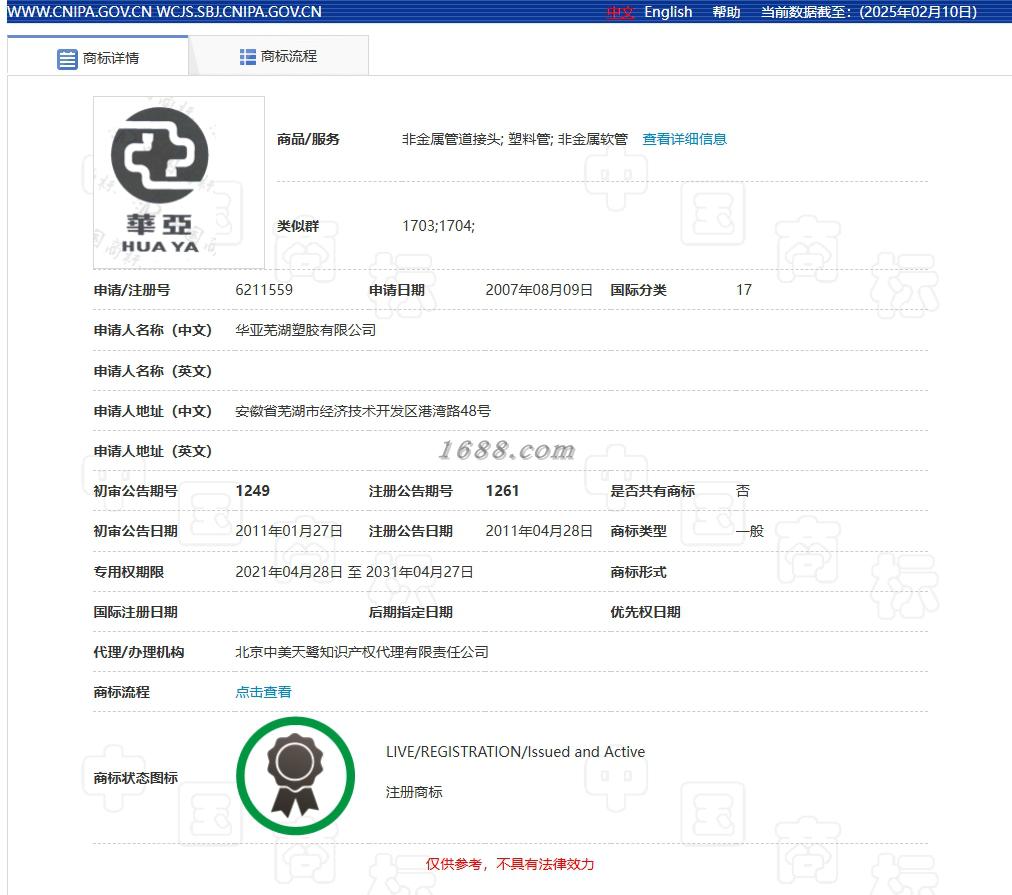This screenshot has height=895, width=1012.
Task: Follow the 点击查看 trademark process link
Action: click(263, 692)
